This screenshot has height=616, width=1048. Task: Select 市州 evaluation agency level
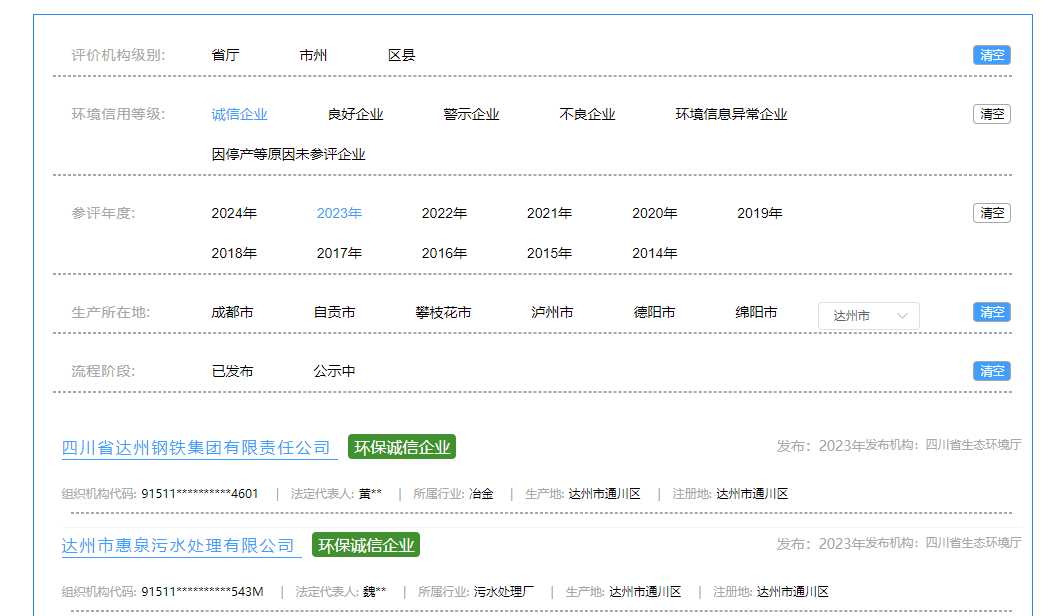tap(313, 55)
